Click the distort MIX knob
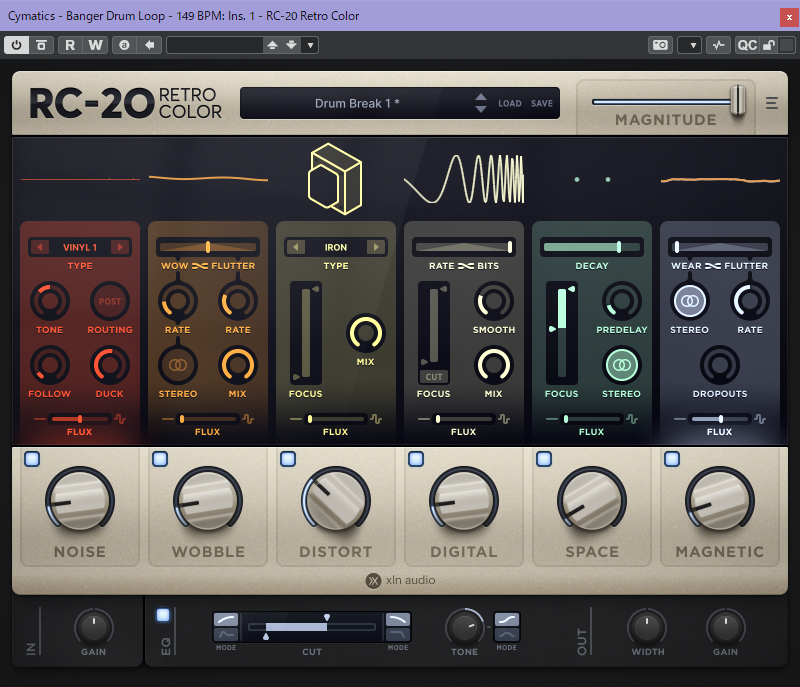The height and width of the screenshot is (687, 800). [x=365, y=333]
